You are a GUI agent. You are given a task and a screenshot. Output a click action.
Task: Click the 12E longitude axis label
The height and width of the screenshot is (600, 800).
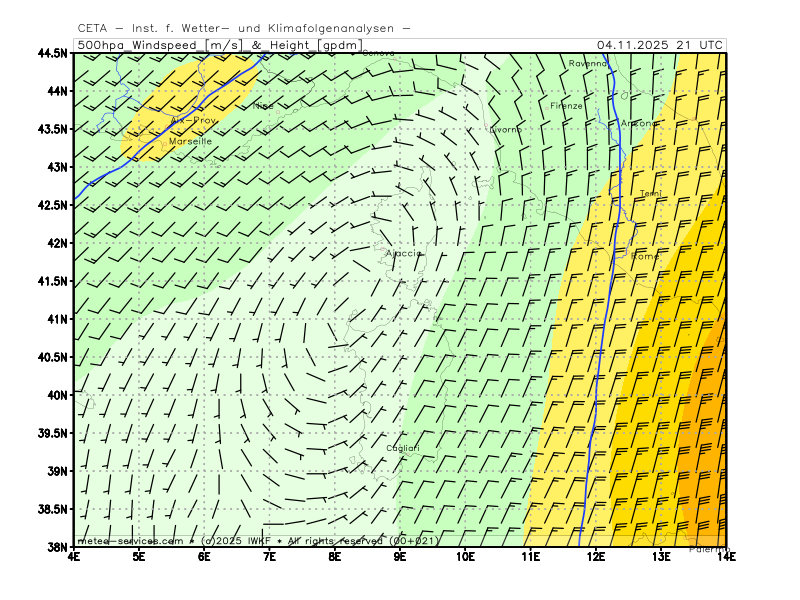point(596,556)
